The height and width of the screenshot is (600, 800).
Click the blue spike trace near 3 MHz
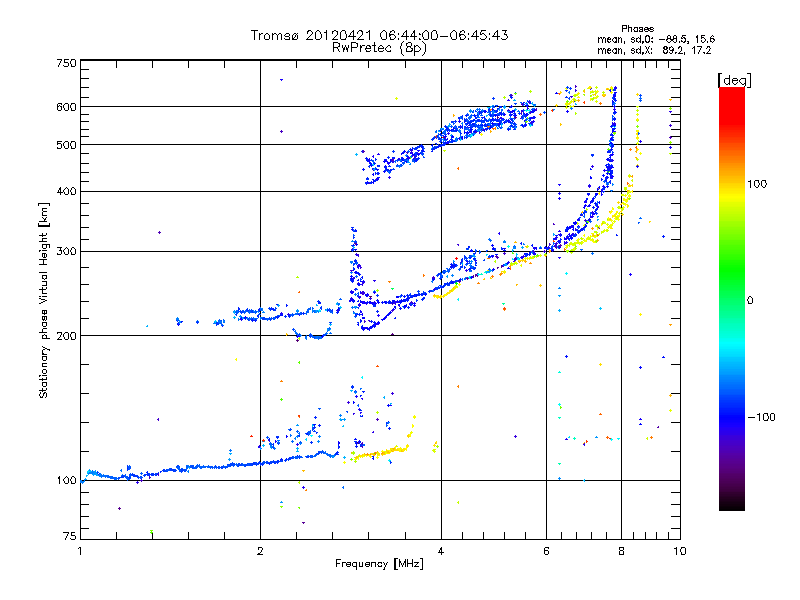[356, 278]
